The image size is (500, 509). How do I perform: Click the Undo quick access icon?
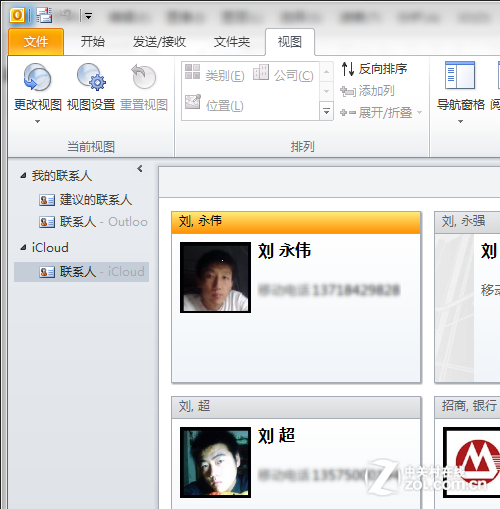pyautogui.click(x=66, y=15)
